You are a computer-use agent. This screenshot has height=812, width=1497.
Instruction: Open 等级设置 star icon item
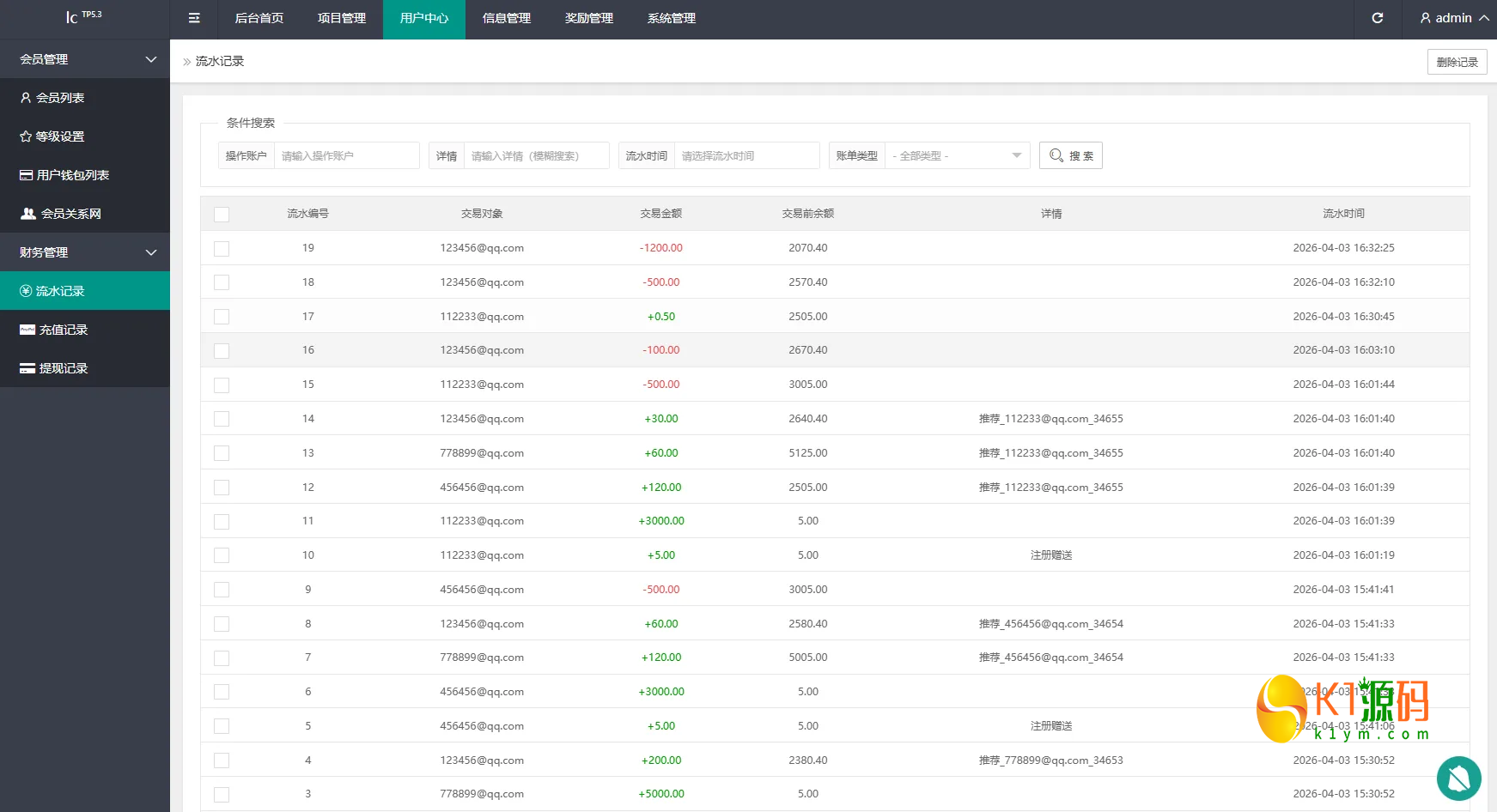(x=26, y=136)
